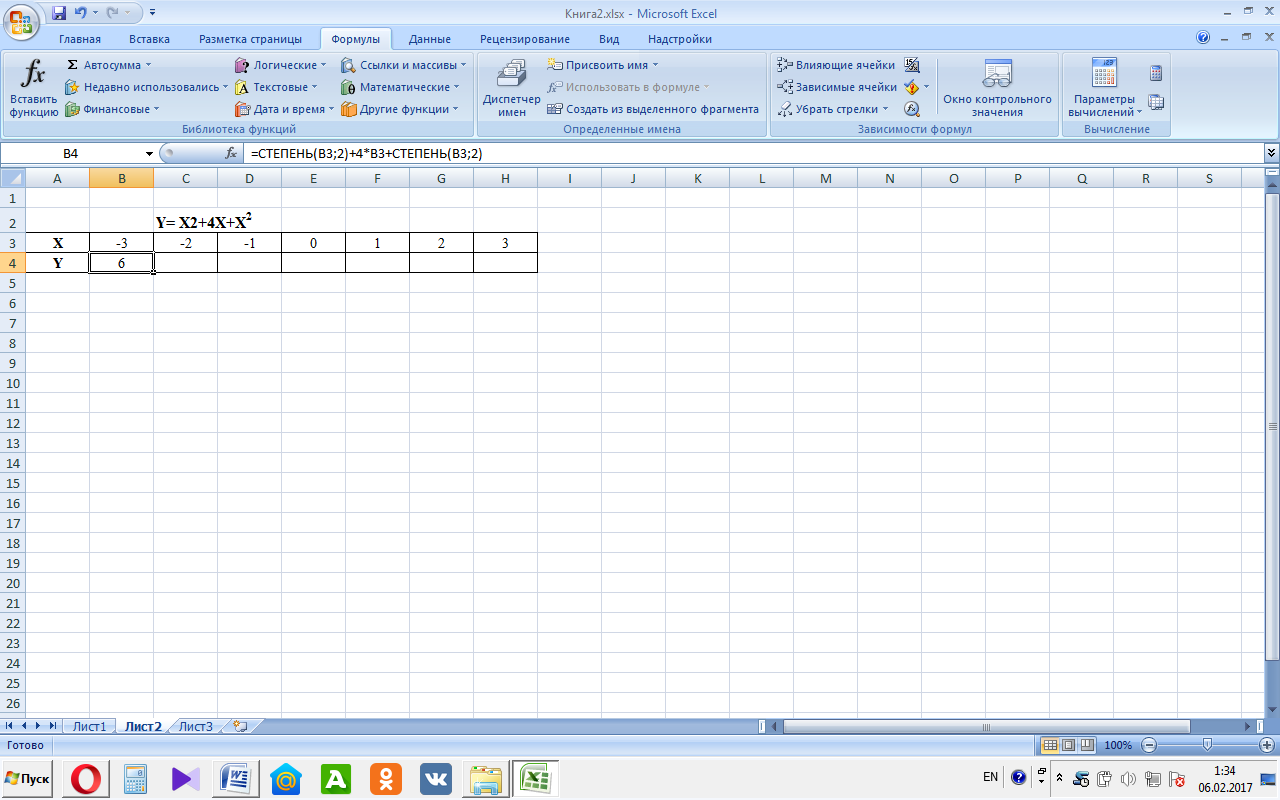1280x800 pixels.
Task: Switch to Вставка ribbon tab
Action: [149, 39]
